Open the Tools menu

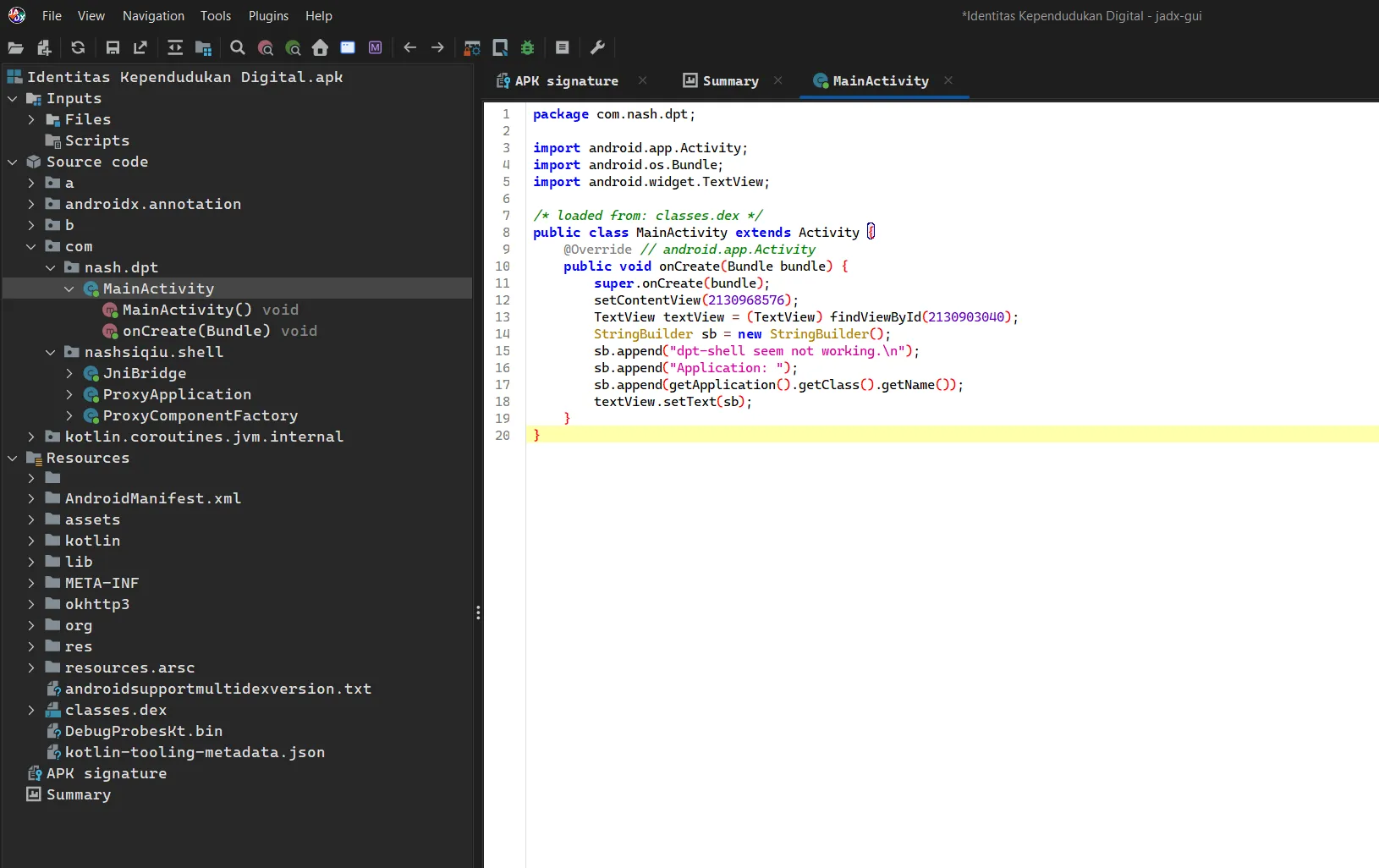[215, 16]
